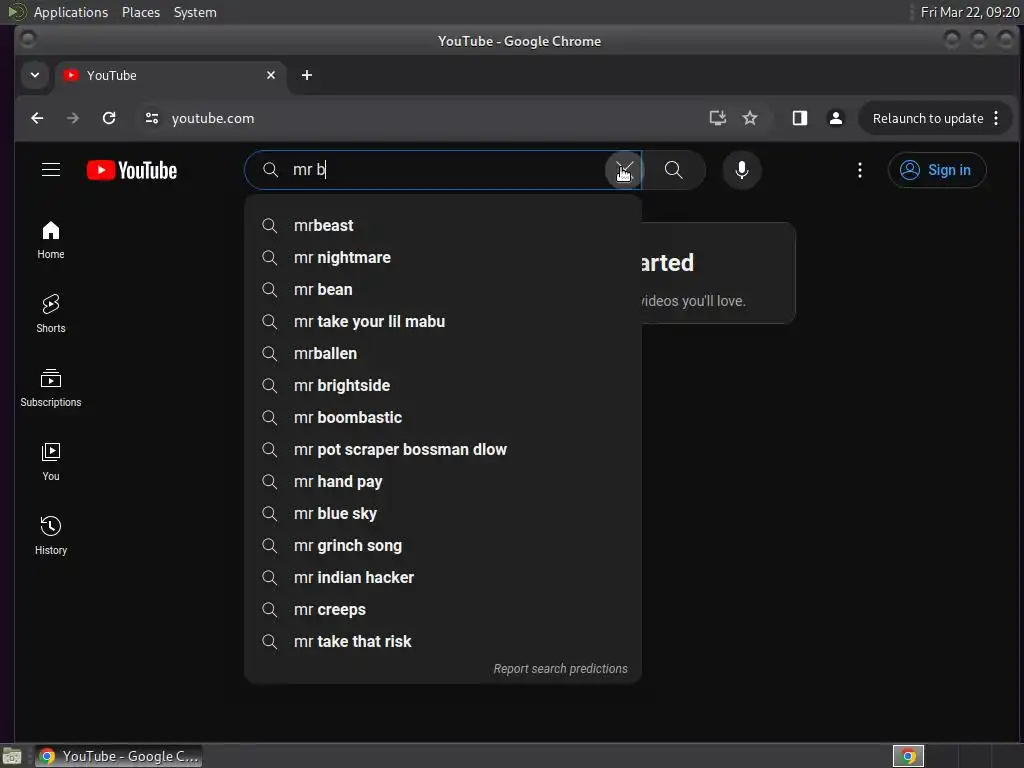Open History in the sidebar

tap(51, 536)
